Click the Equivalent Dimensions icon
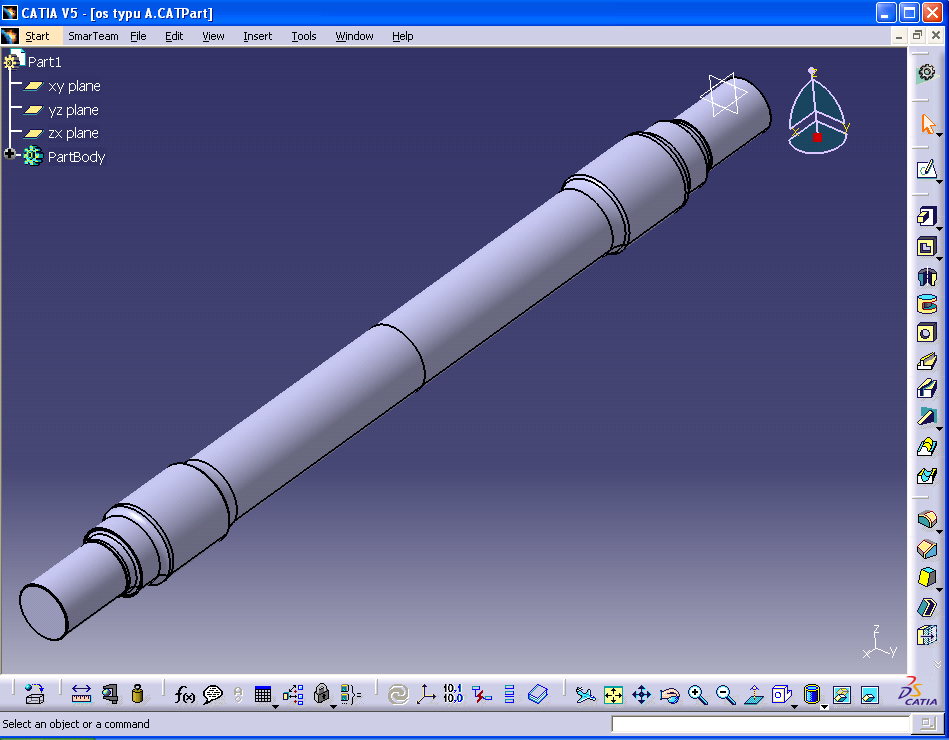Image resolution: width=949 pixels, height=740 pixels. click(350, 695)
